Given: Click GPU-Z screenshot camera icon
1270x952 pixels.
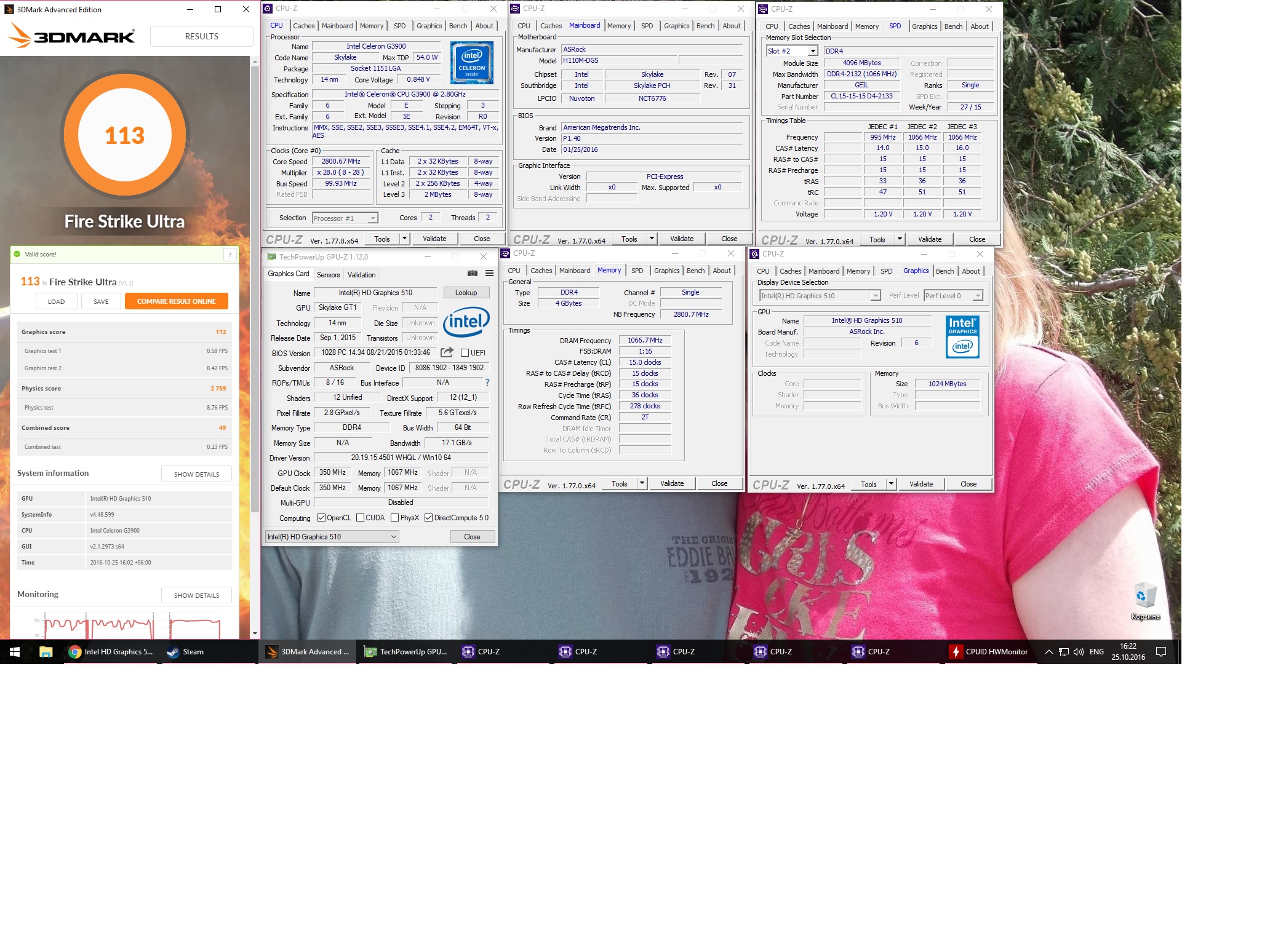Looking at the screenshot, I should [472, 273].
